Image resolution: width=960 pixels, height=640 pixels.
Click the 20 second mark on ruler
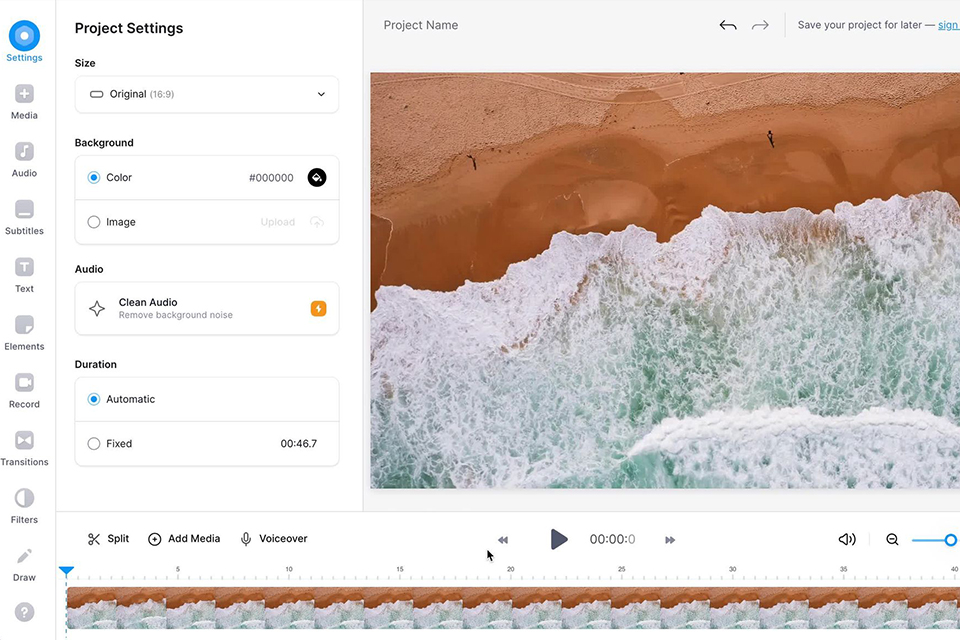511,569
